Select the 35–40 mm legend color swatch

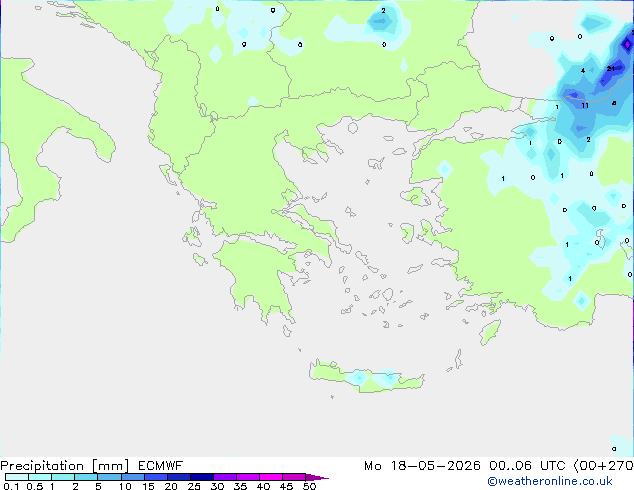248,477
